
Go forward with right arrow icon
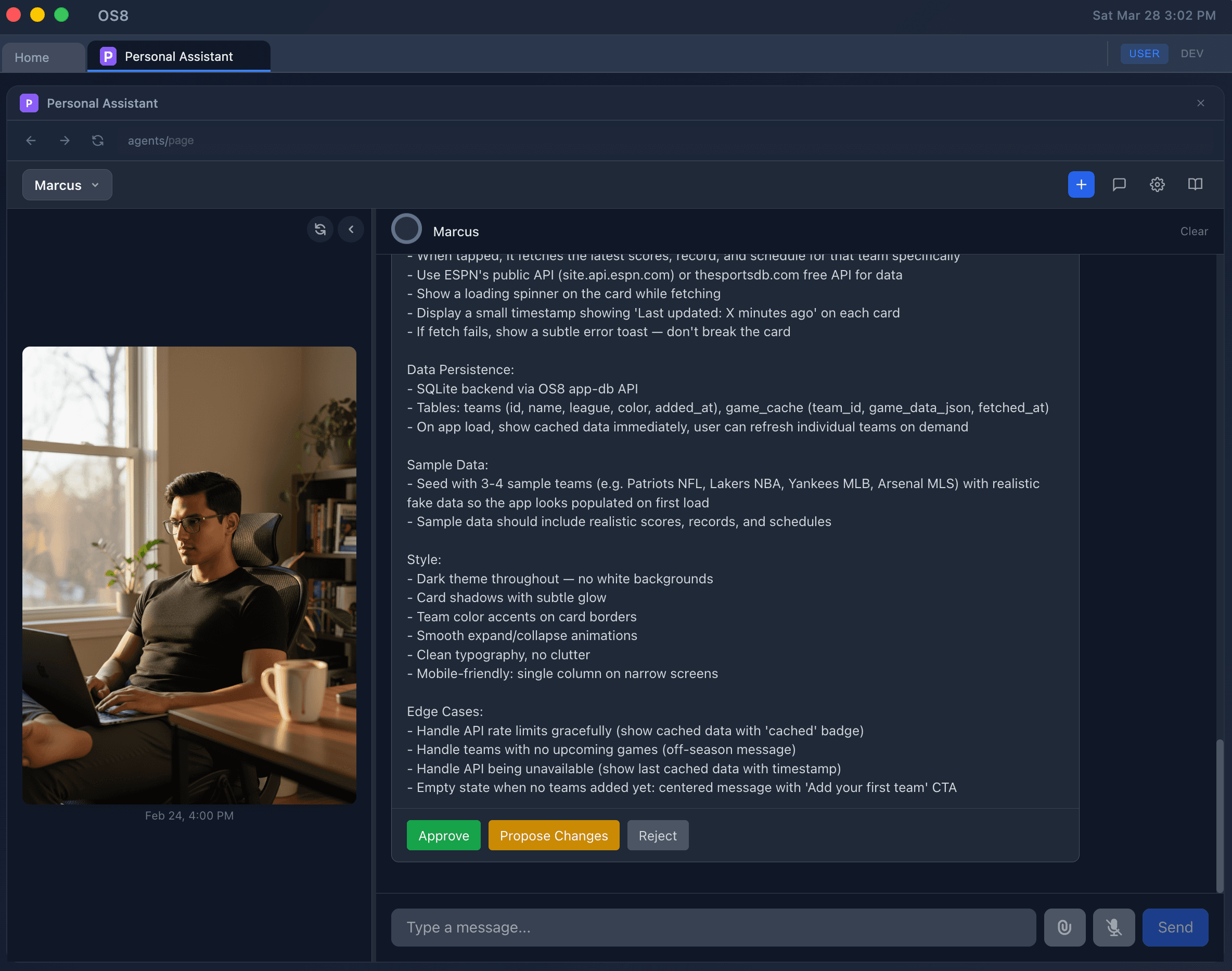tap(65, 140)
